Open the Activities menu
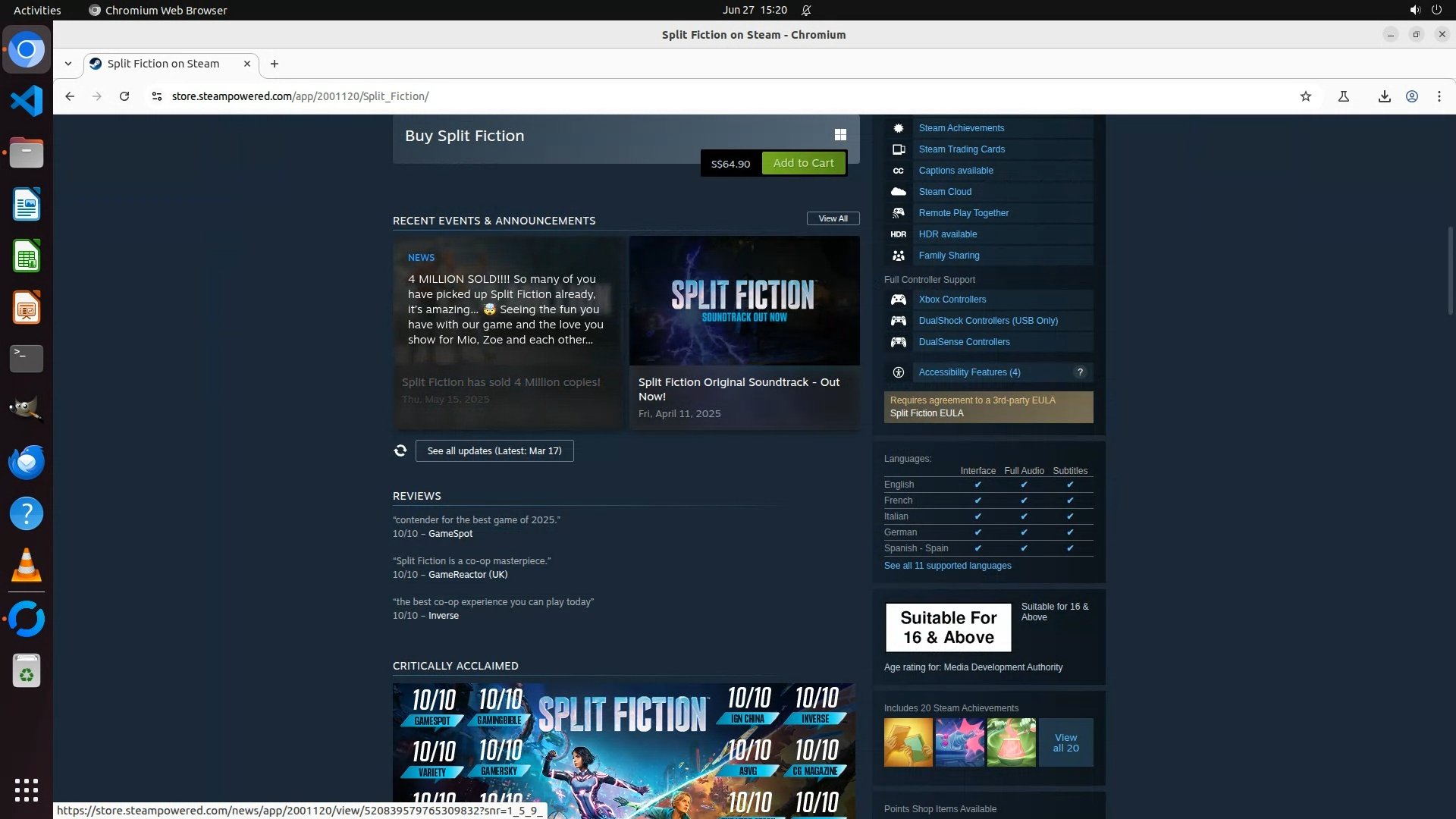Image resolution: width=1456 pixels, height=819 pixels. point(37,10)
